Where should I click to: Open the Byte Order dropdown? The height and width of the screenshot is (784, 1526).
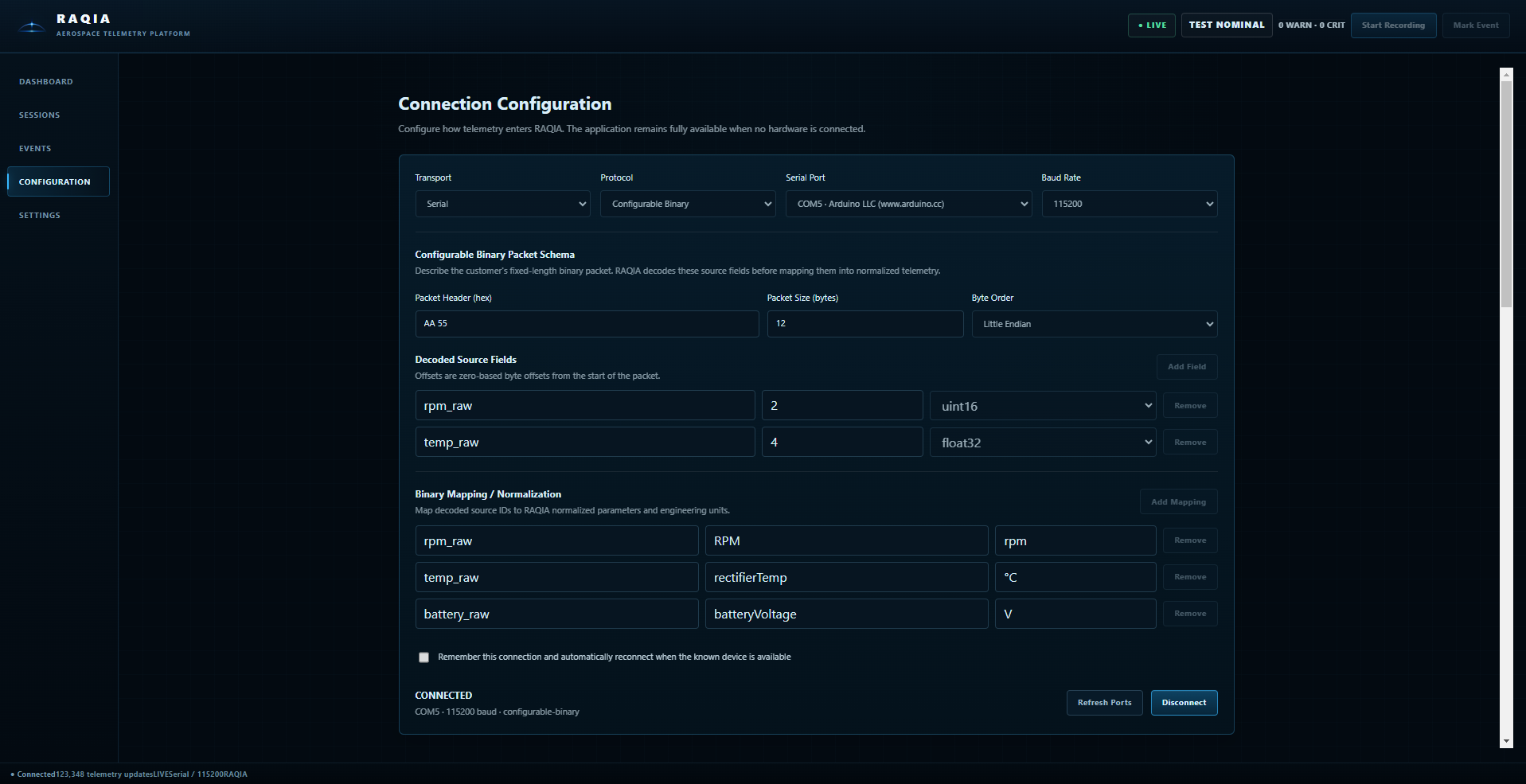click(1095, 324)
